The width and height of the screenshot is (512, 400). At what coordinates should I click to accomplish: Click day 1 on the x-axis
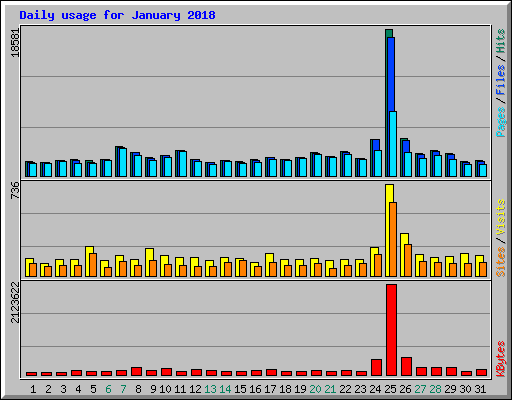coord(33,389)
